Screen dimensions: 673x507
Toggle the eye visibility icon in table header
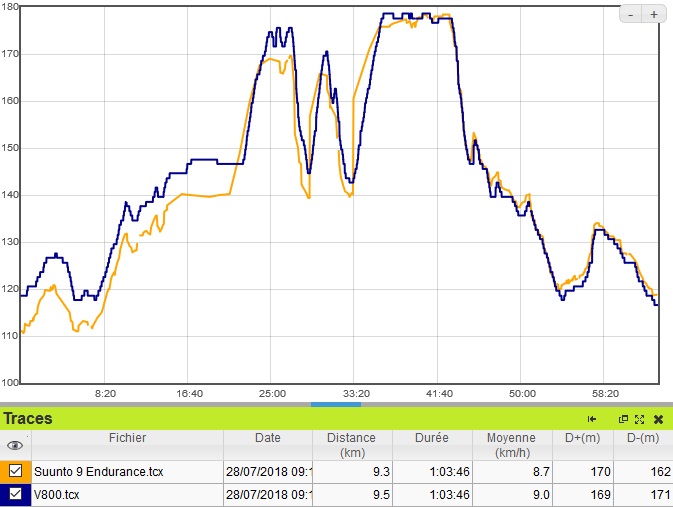[15, 446]
